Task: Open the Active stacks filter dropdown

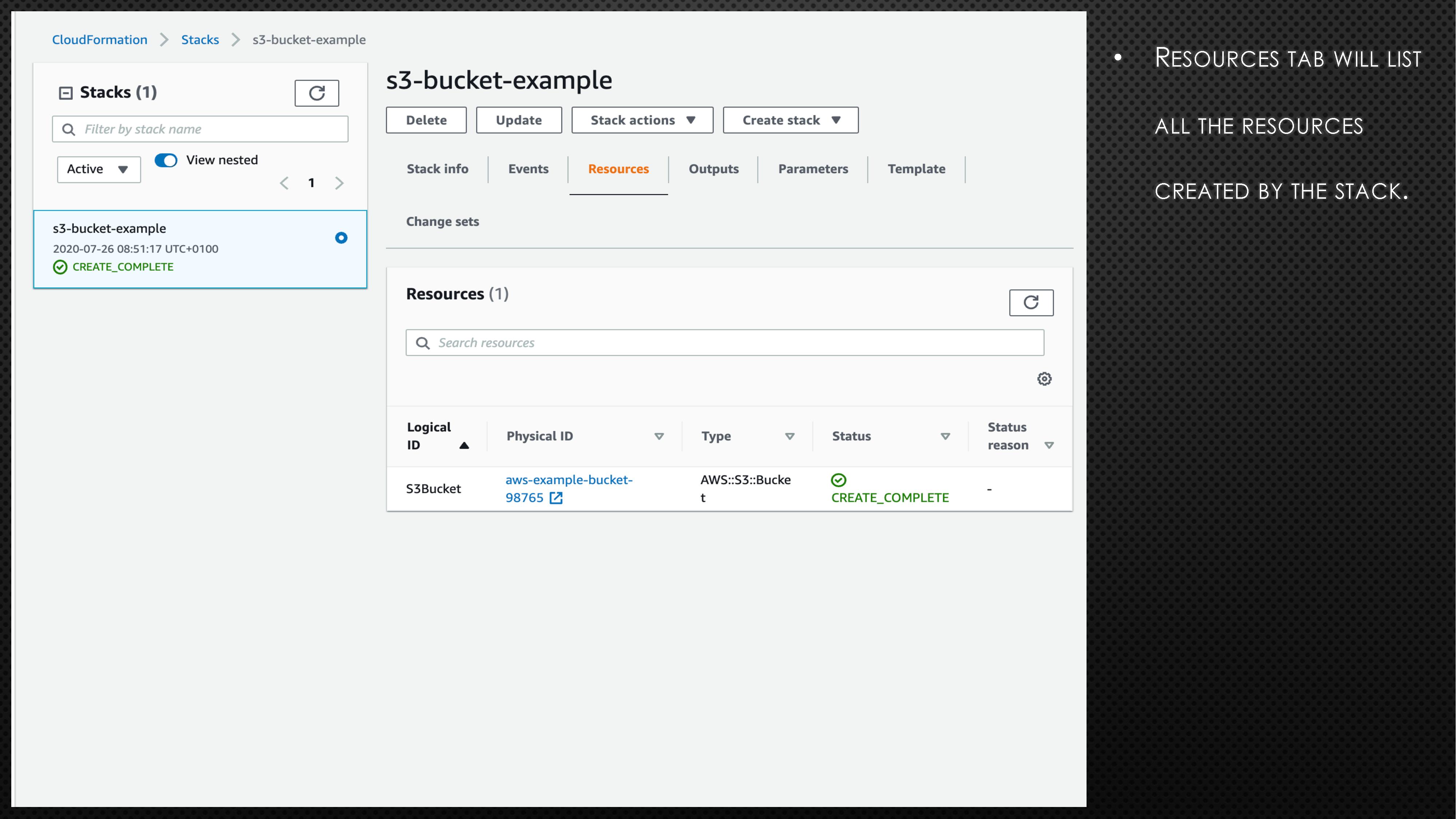Action: (x=98, y=169)
